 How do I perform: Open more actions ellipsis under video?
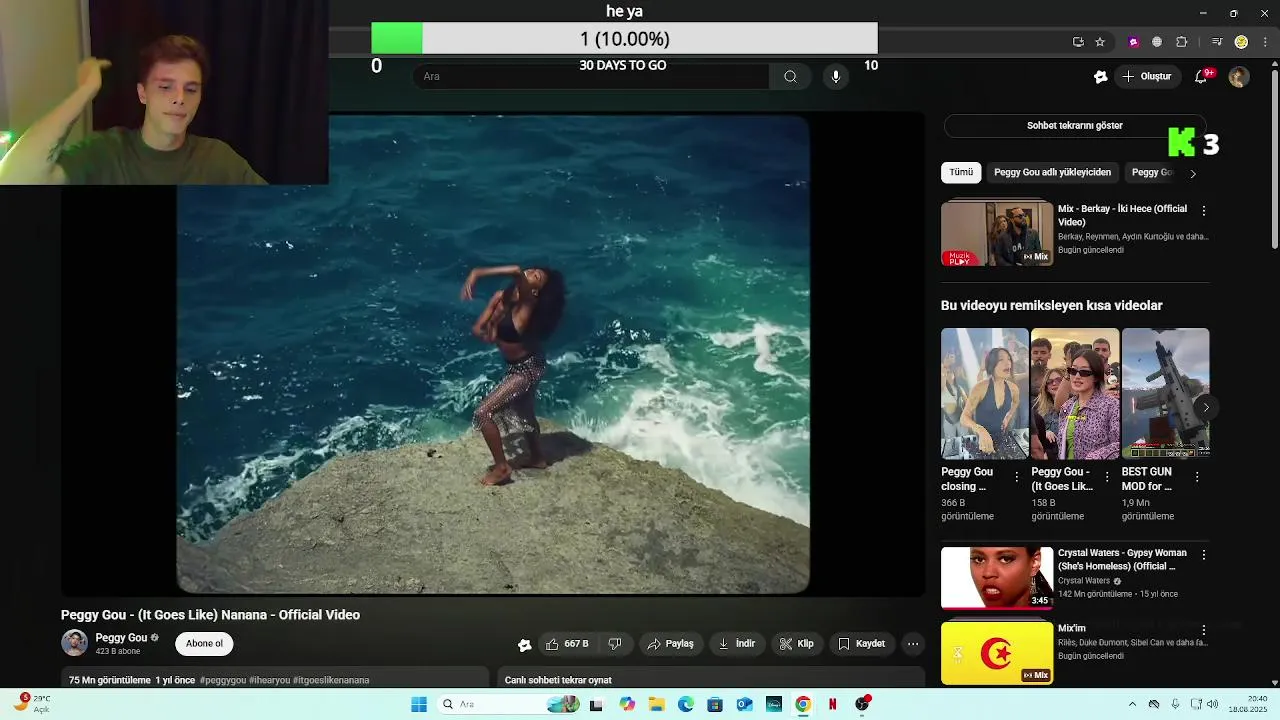pyautogui.click(x=913, y=644)
